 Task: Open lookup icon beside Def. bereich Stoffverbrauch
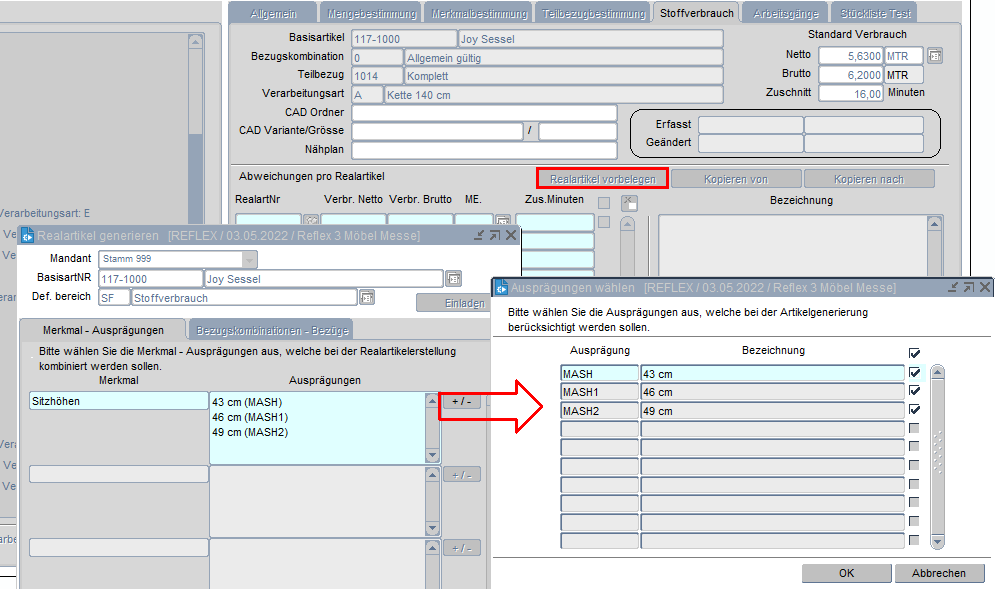point(367,297)
